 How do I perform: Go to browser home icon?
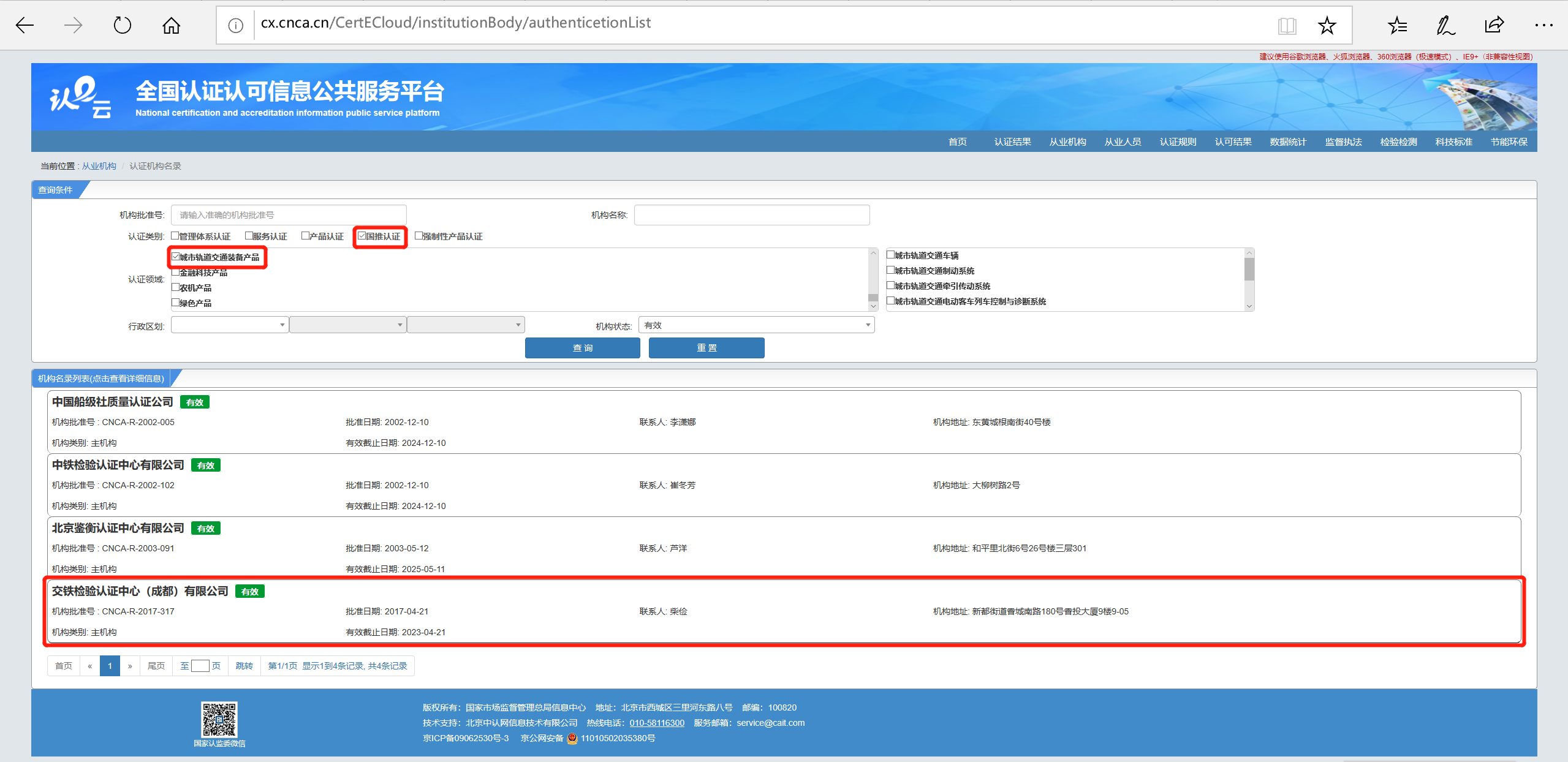coord(172,25)
